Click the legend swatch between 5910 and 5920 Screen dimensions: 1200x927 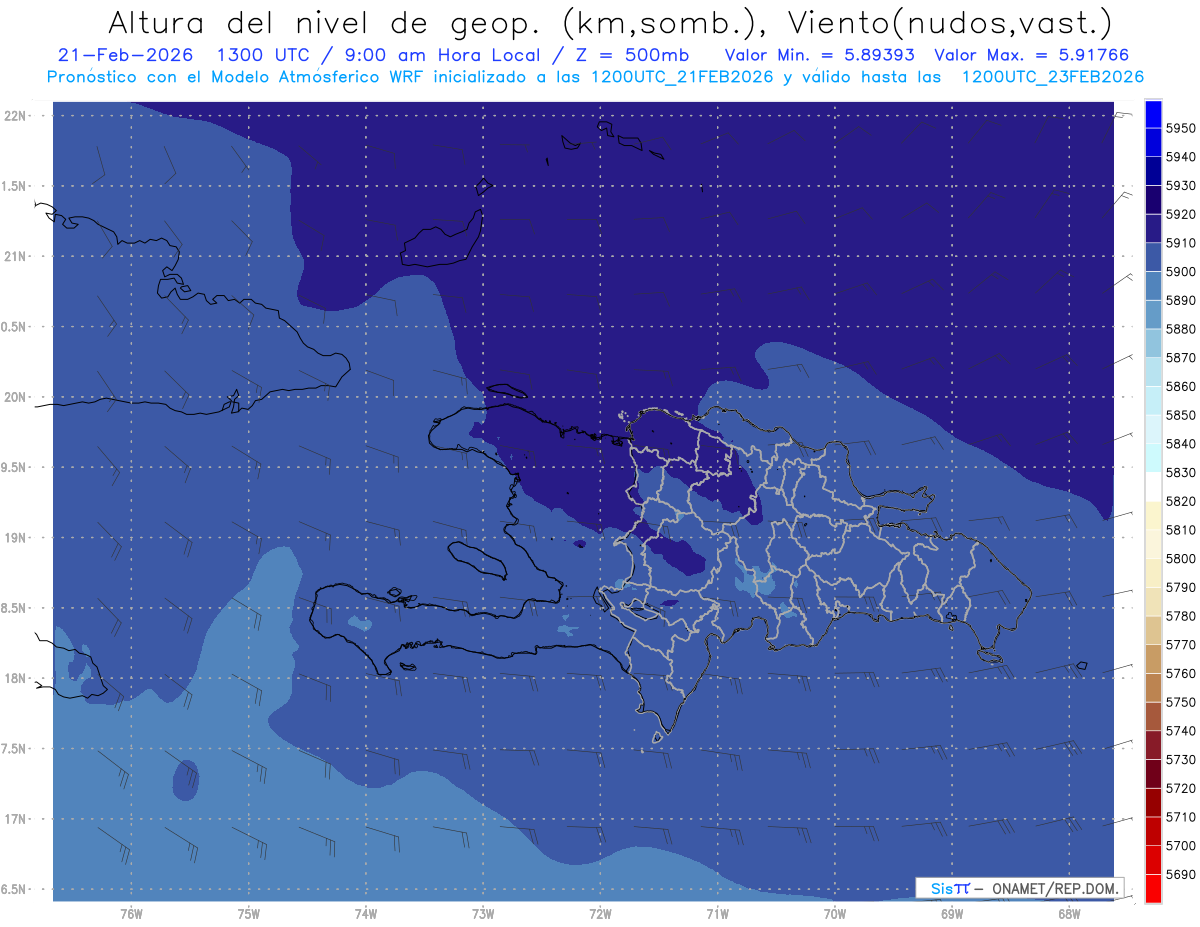tap(1153, 229)
